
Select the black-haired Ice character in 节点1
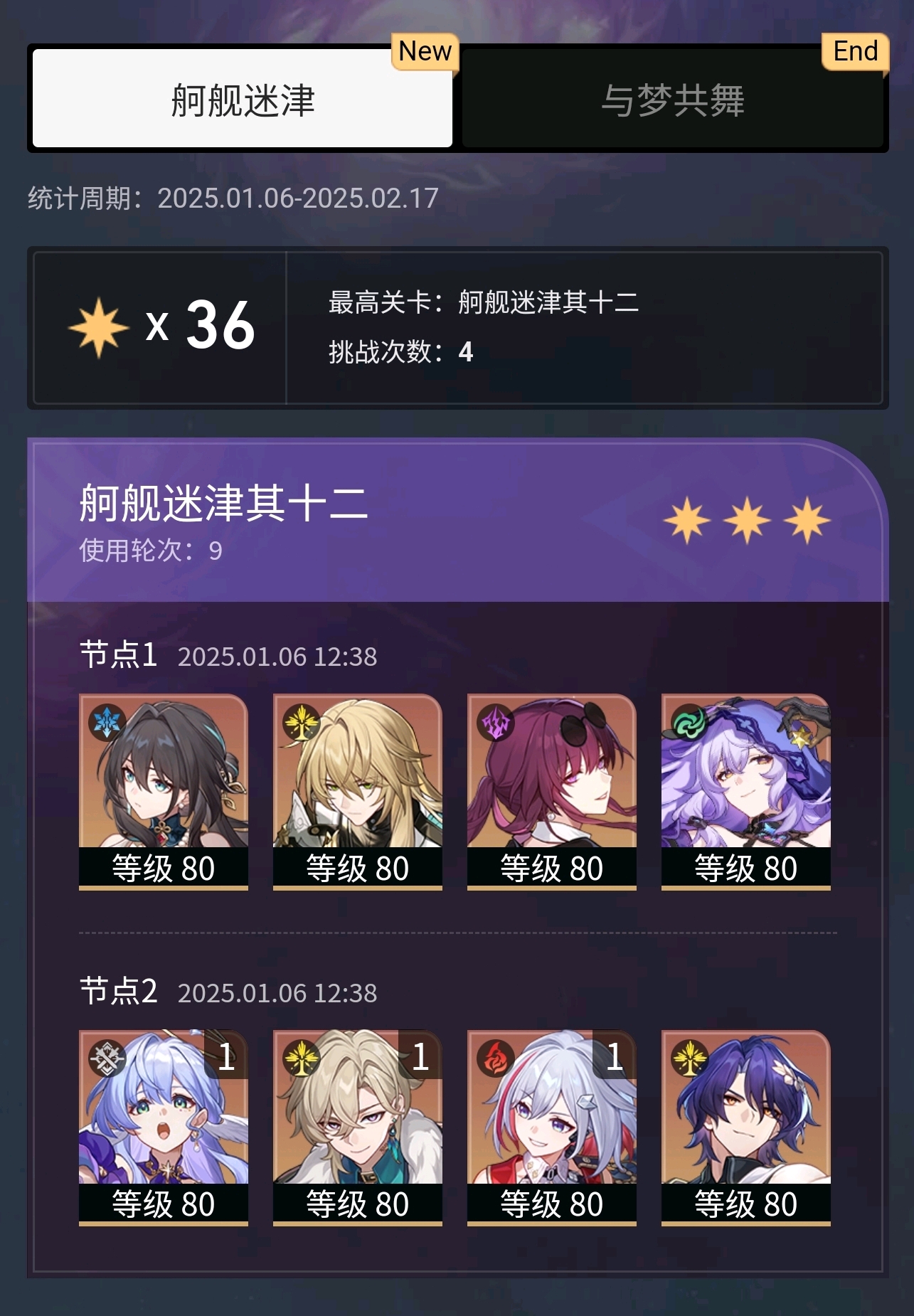pos(164,792)
